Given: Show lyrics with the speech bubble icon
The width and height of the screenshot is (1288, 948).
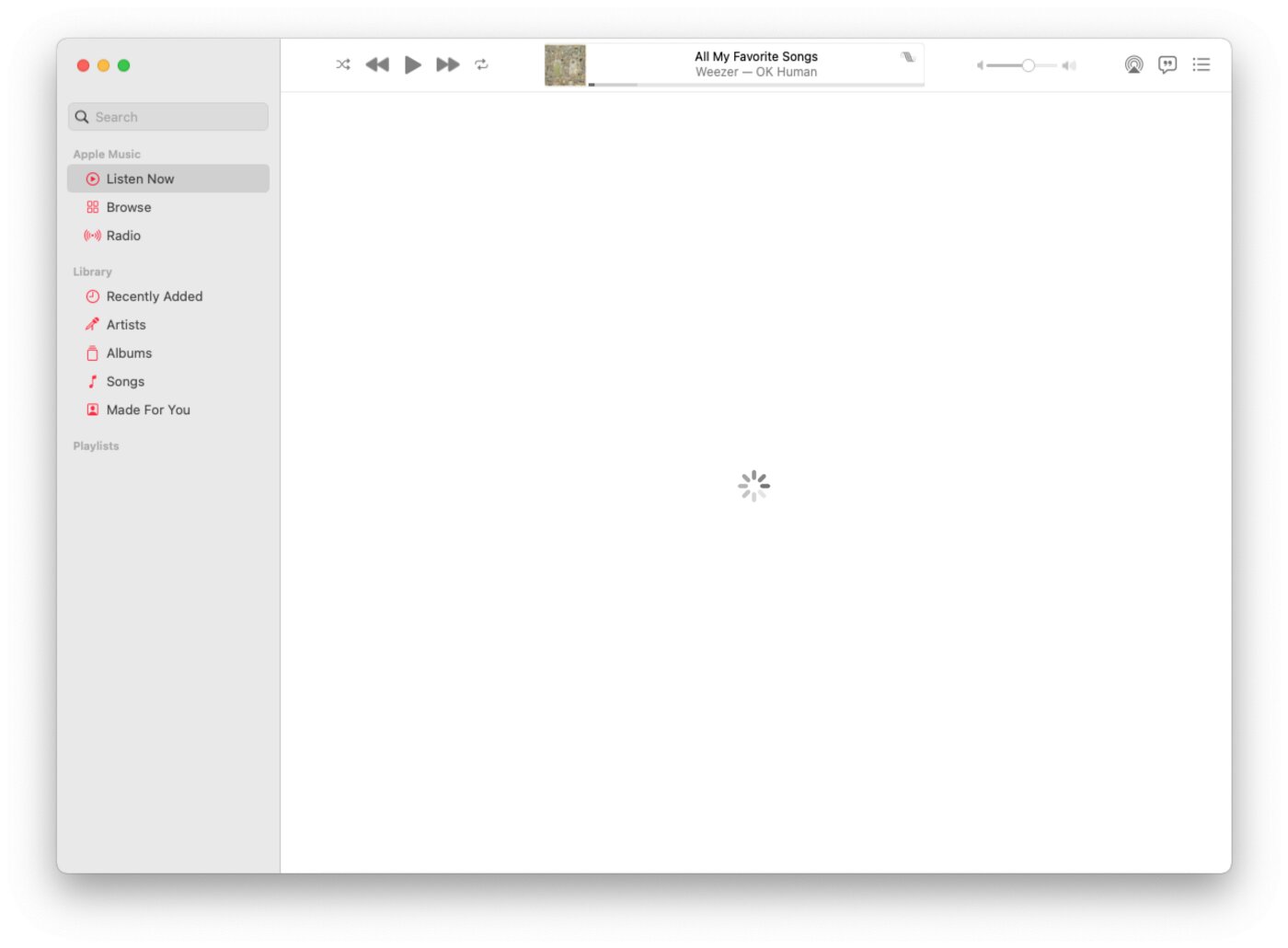Looking at the screenshot, I should (x=1167, y=64).
